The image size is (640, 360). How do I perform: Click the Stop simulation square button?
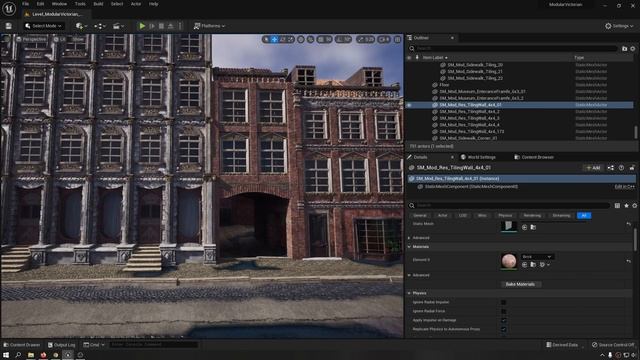pos(161,26)
